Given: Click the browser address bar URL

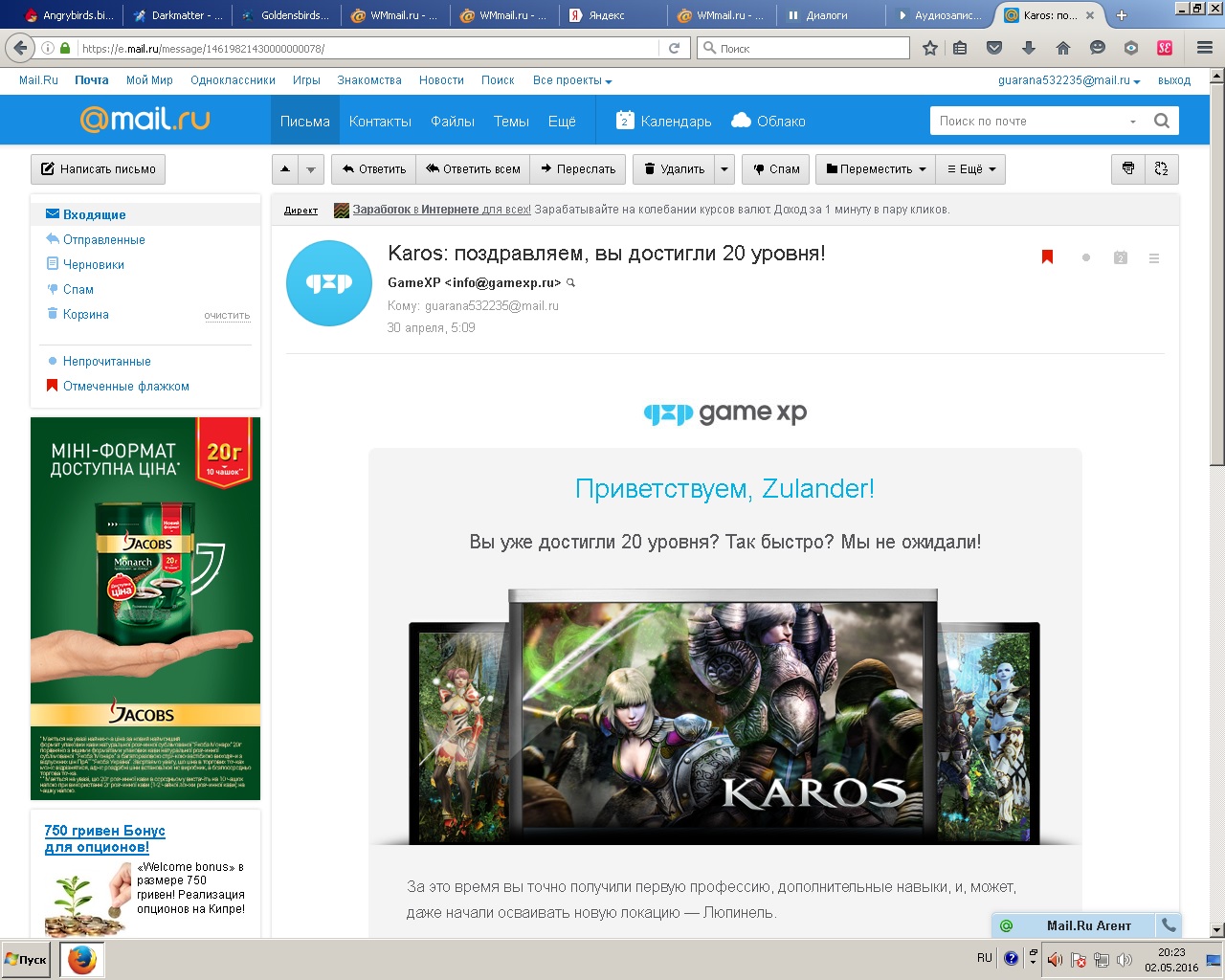Looking at the screenshot, I should (367, 48).
